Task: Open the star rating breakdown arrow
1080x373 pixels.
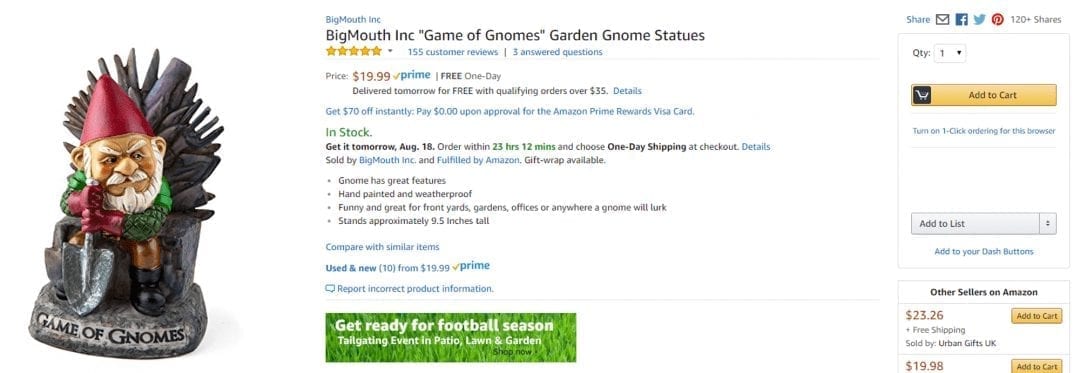Action: [390, 52]
